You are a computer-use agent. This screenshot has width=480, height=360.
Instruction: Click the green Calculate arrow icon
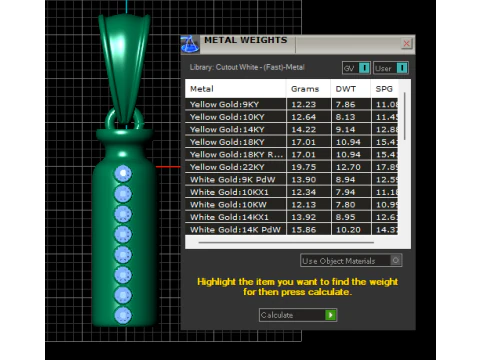point(330,315)
